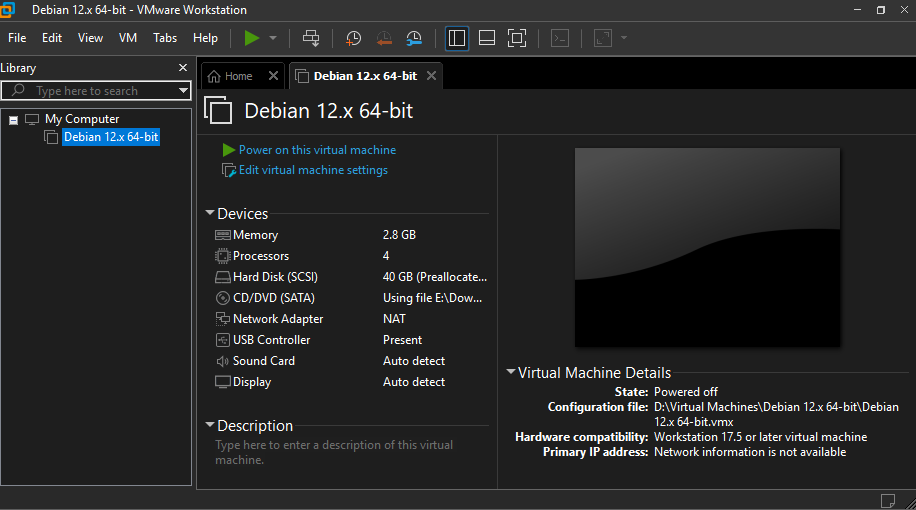Collapse the My Computer tree node

[13, 120]
